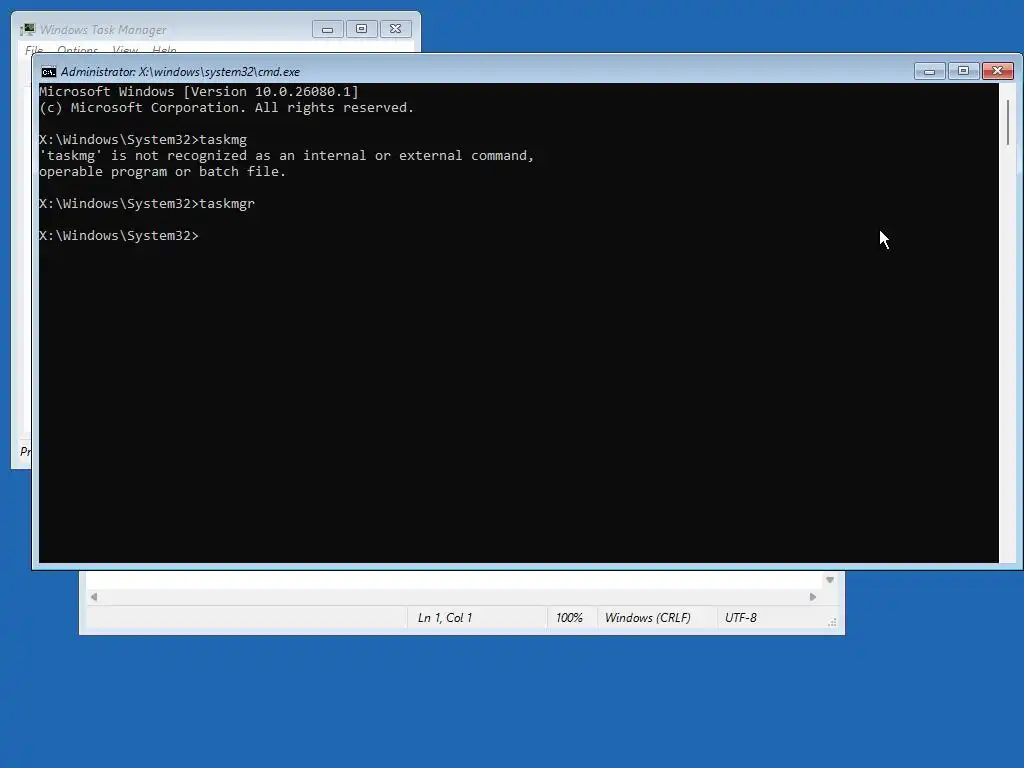Click 'UTF-8' encoding in status bar
Viewport: 1024px width, 768px height.
pos(741,618)
